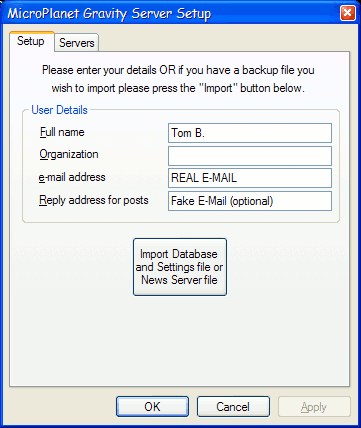Click the greyed-out Apply button
This screenshot has width=361, height=428.
tap(314, 406)
